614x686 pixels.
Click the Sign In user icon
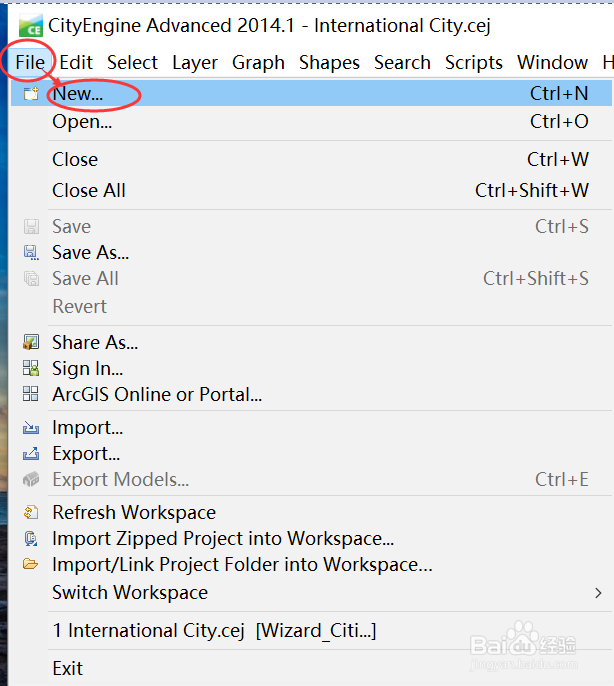31,368
